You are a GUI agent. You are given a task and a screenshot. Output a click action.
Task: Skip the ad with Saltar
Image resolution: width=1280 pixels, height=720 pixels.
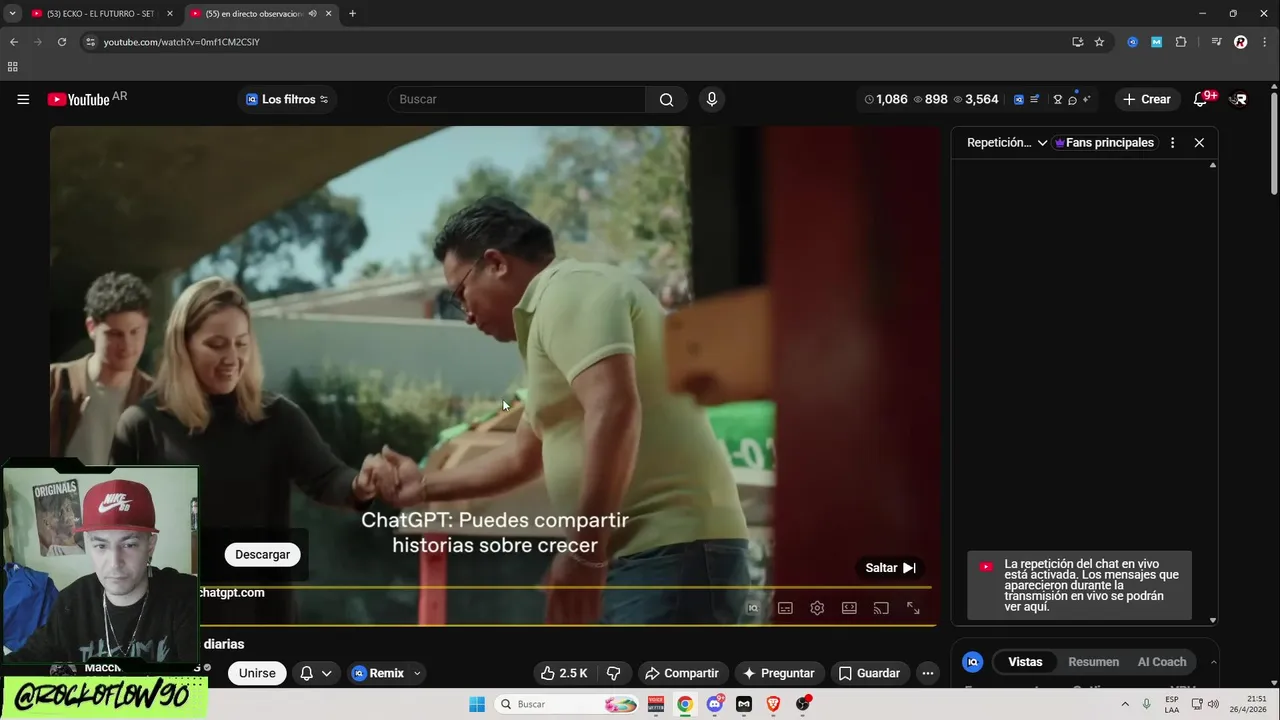click(890, 568)
